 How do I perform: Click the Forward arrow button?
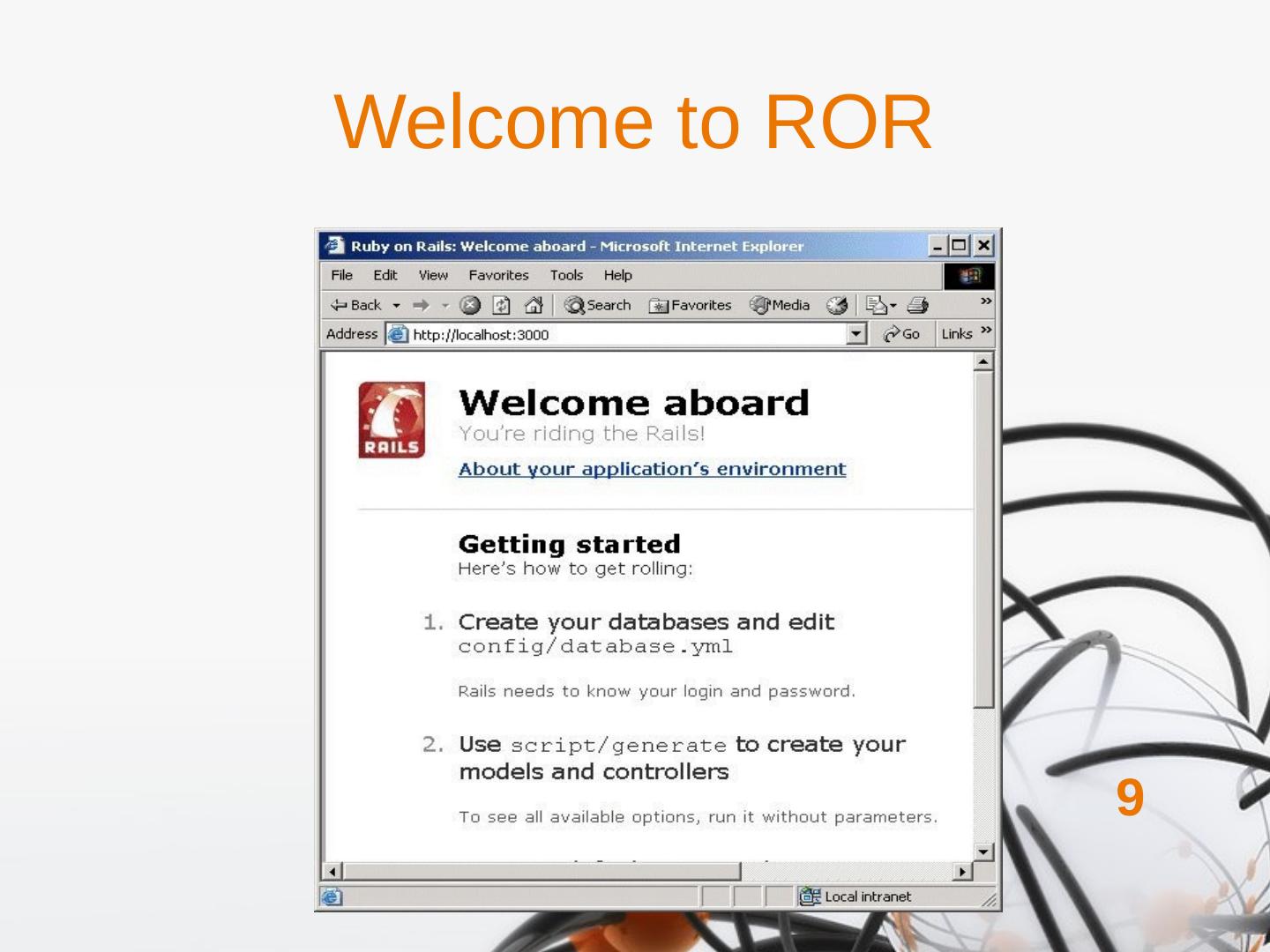coord(421,305)
